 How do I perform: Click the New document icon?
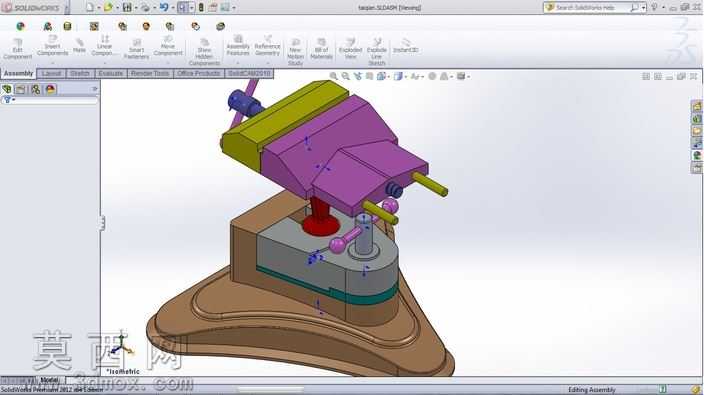(89, 8)
